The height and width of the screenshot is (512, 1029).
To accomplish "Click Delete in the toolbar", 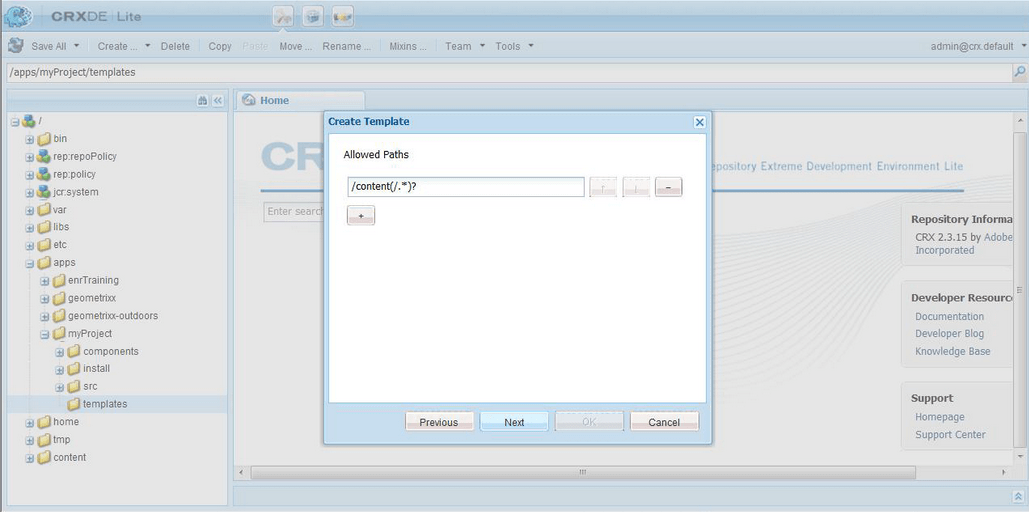I will (x=175, y=46).
